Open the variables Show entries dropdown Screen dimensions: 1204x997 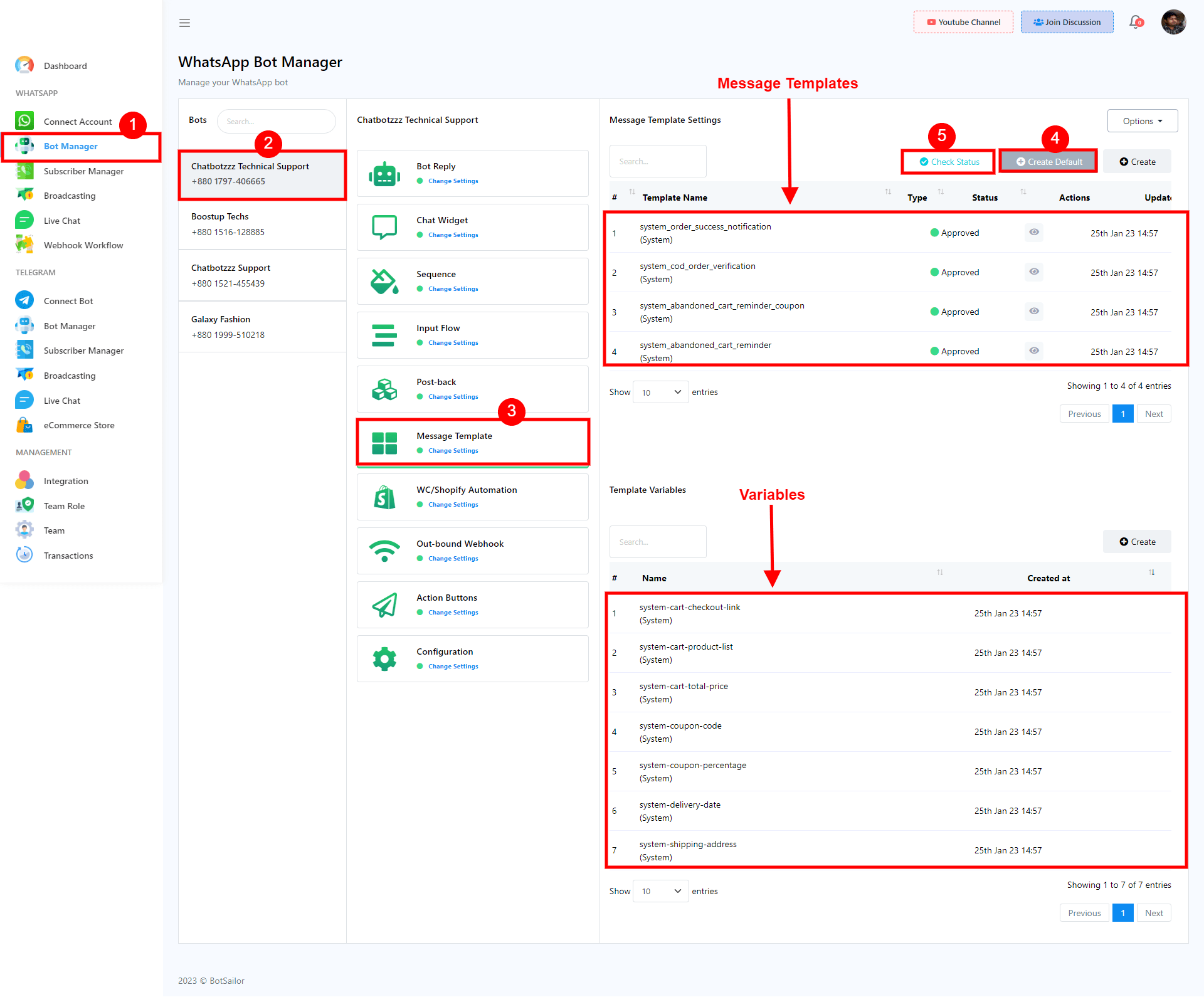pos(661,891)
